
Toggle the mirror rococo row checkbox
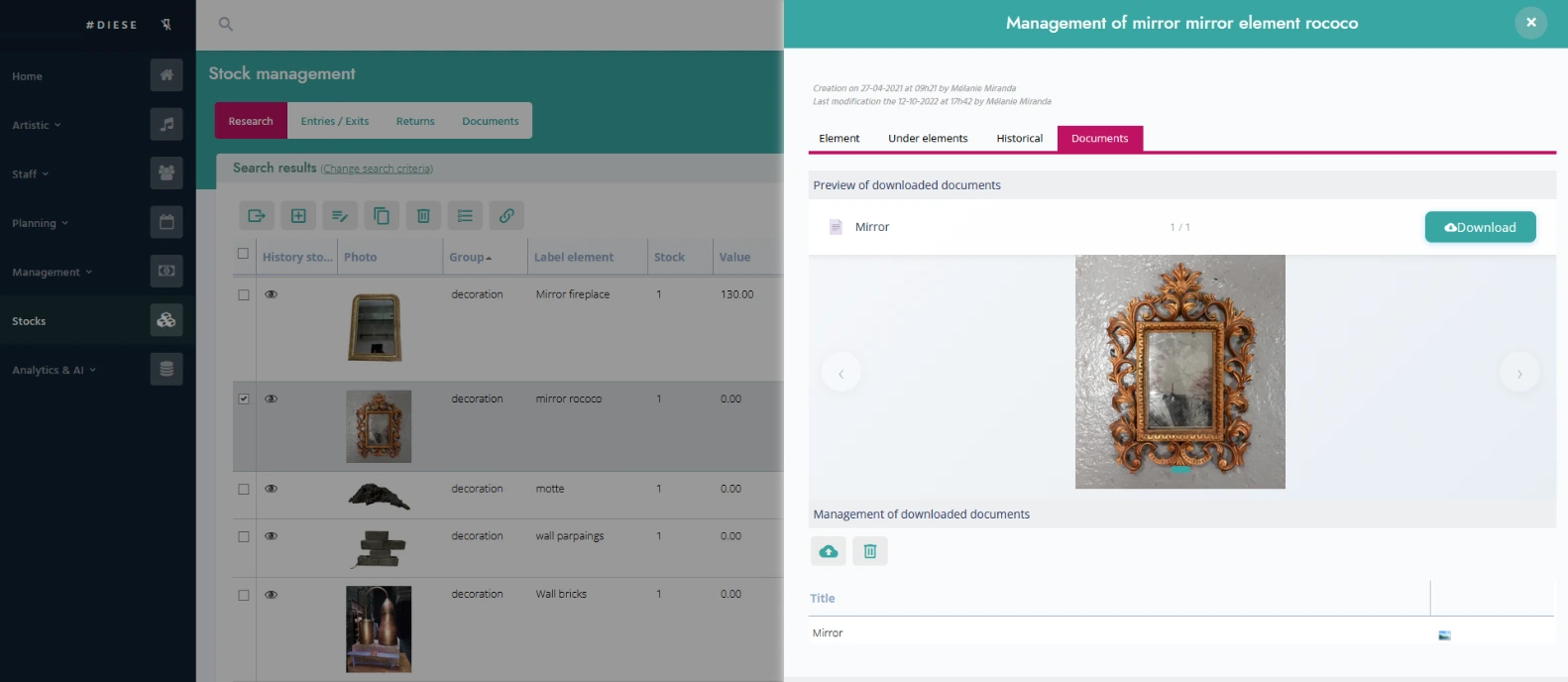(244, 398)
